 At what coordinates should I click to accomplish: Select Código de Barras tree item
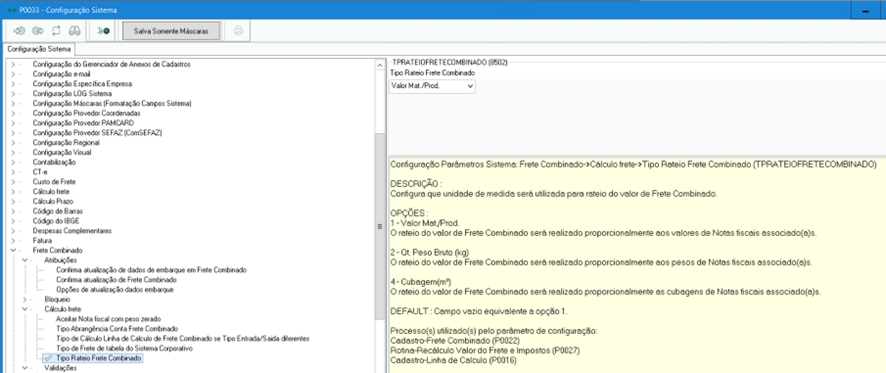tap(58, 211)
